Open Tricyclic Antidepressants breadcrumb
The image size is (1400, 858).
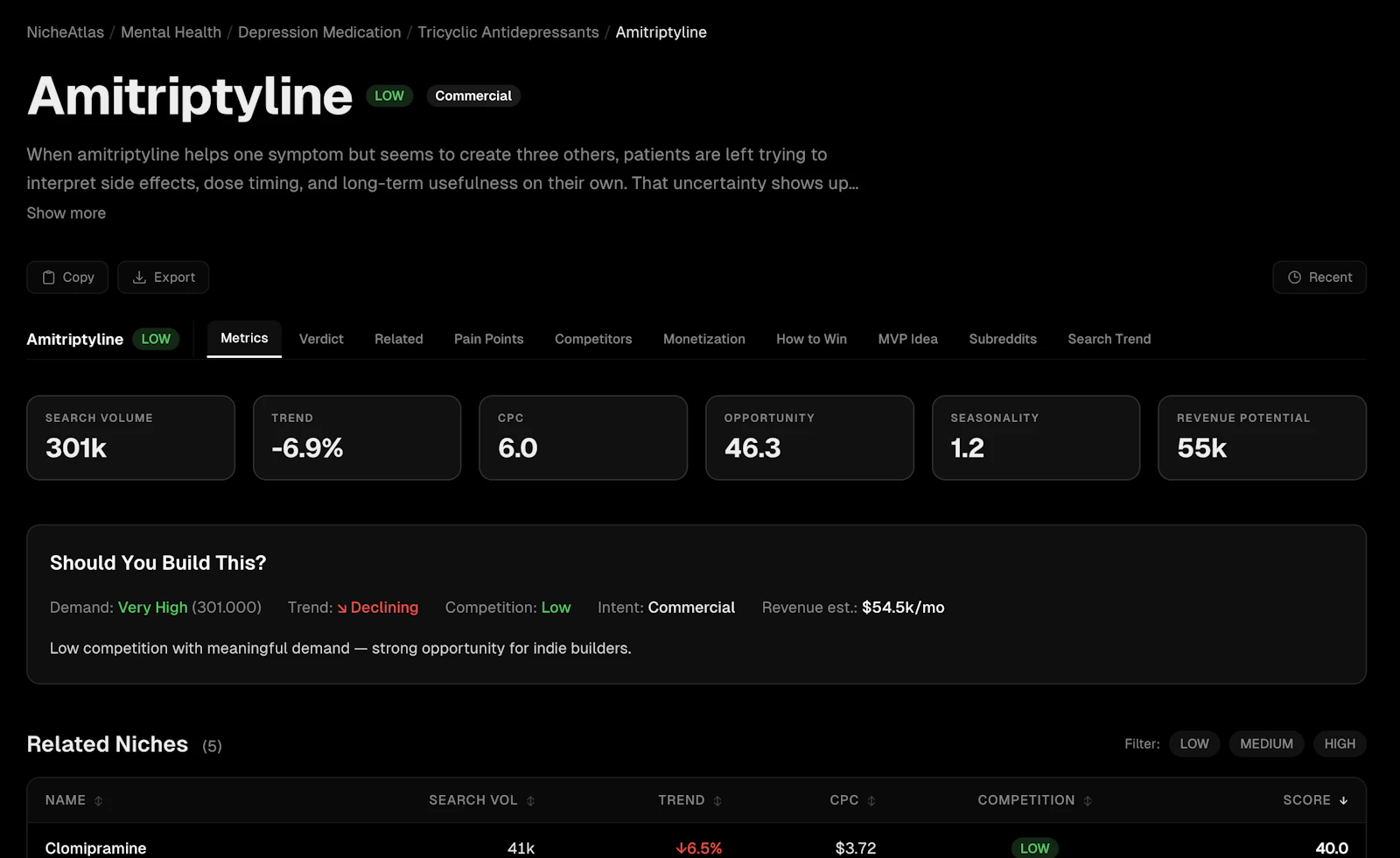(508, 32)
